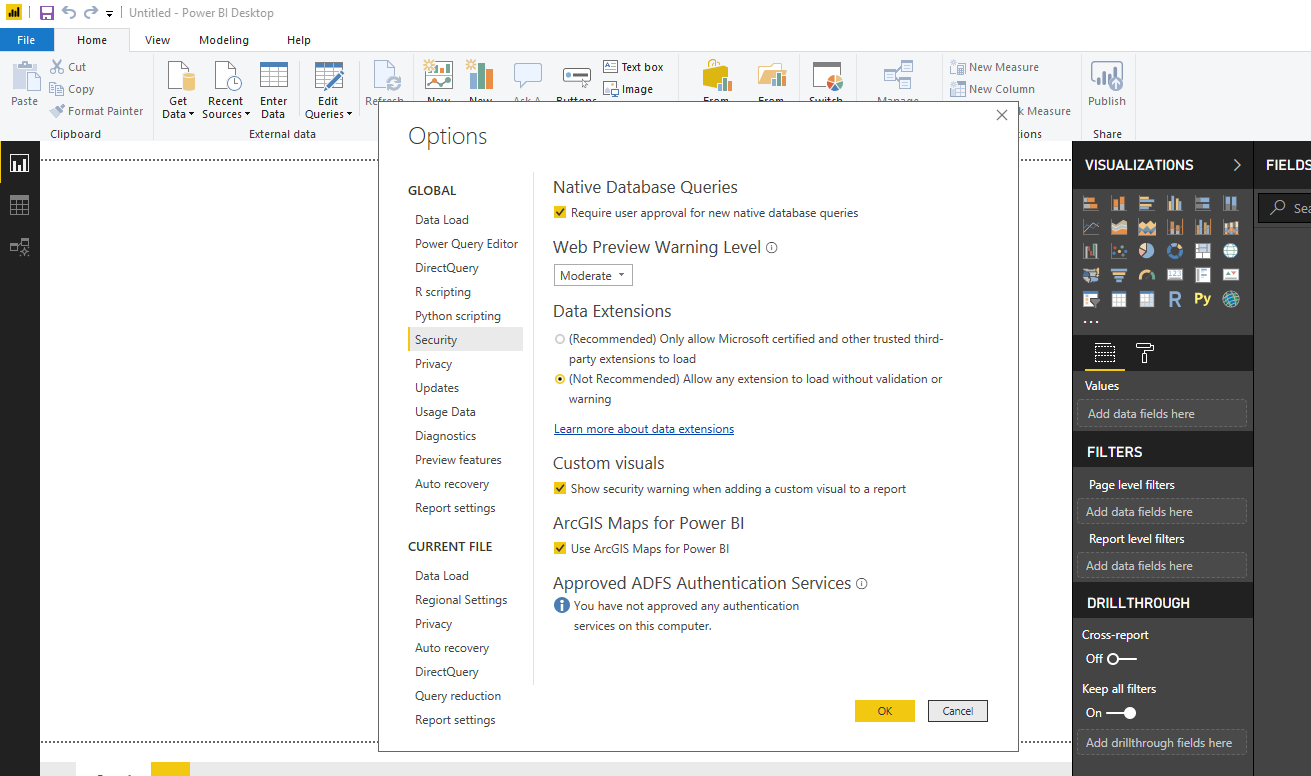The height and width of the screenshot is (776, 1311).
Task: Click OK in the Options dialog
Action: coord(885,711)
